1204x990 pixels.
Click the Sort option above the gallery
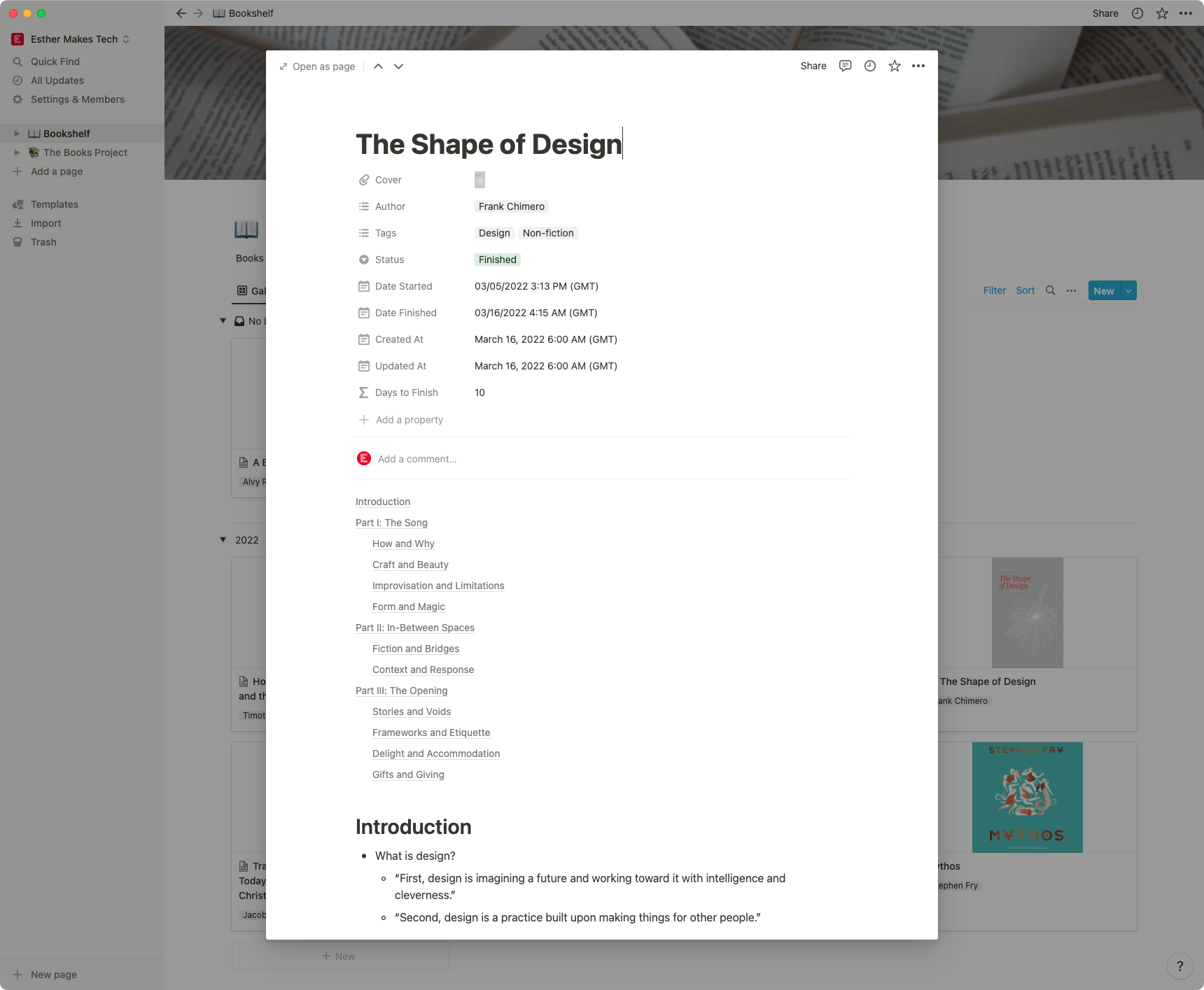[x=1025, y=290]
